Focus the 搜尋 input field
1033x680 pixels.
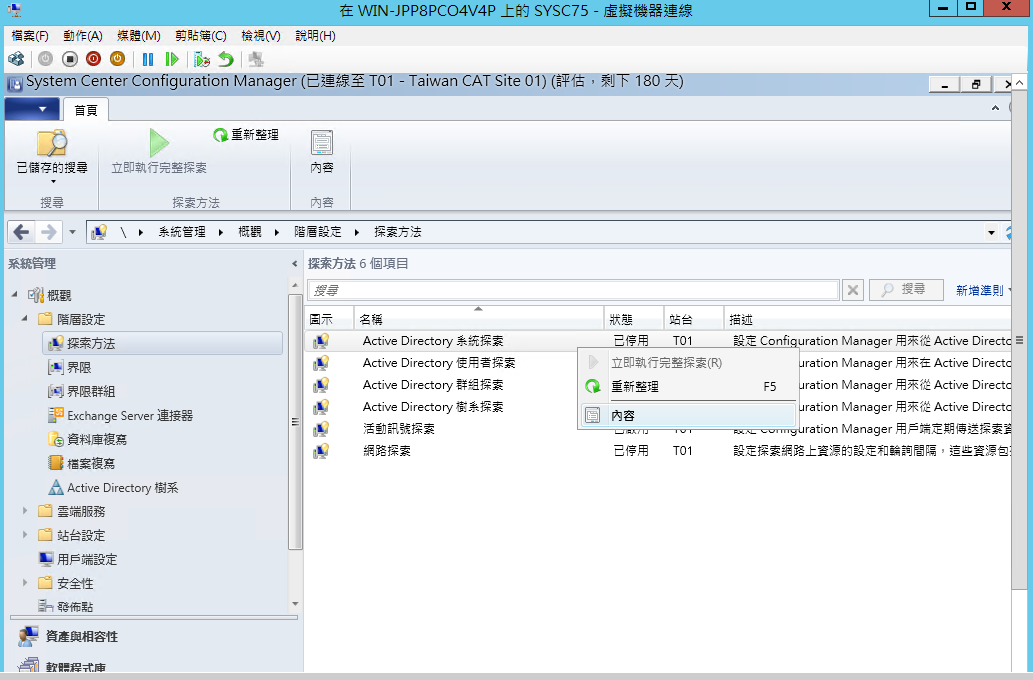[x=572, y=290]
